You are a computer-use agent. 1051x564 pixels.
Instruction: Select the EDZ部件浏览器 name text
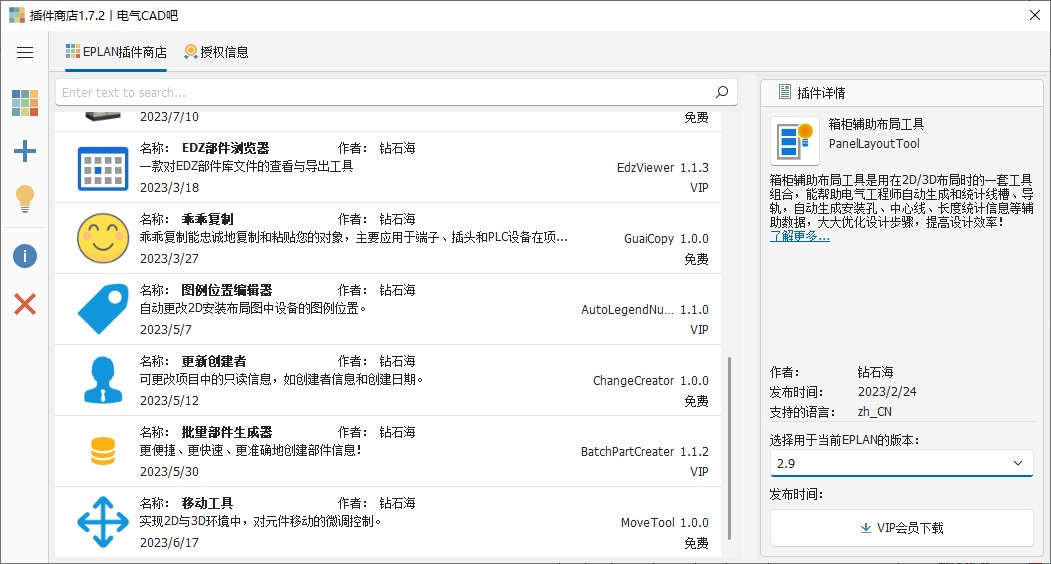pos(225,148)
